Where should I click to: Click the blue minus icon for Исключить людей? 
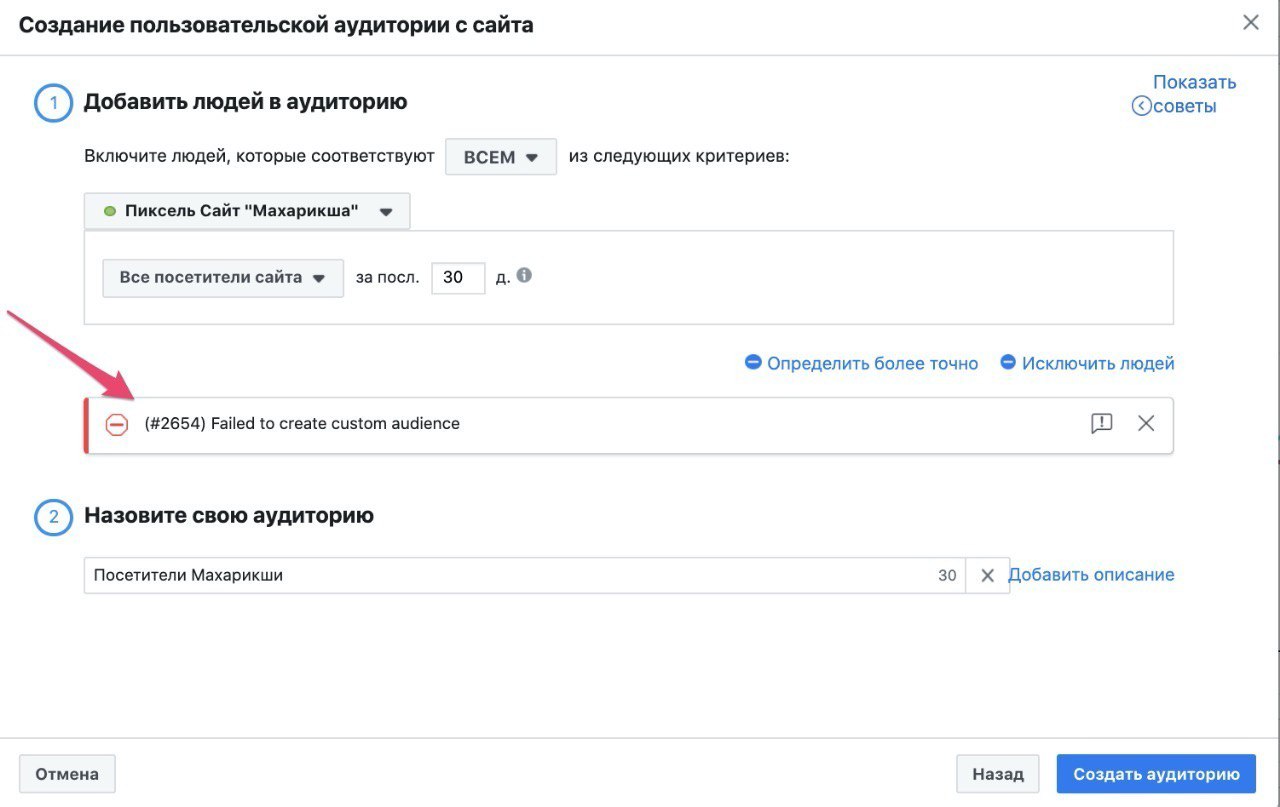click(x=1008, y=363)
